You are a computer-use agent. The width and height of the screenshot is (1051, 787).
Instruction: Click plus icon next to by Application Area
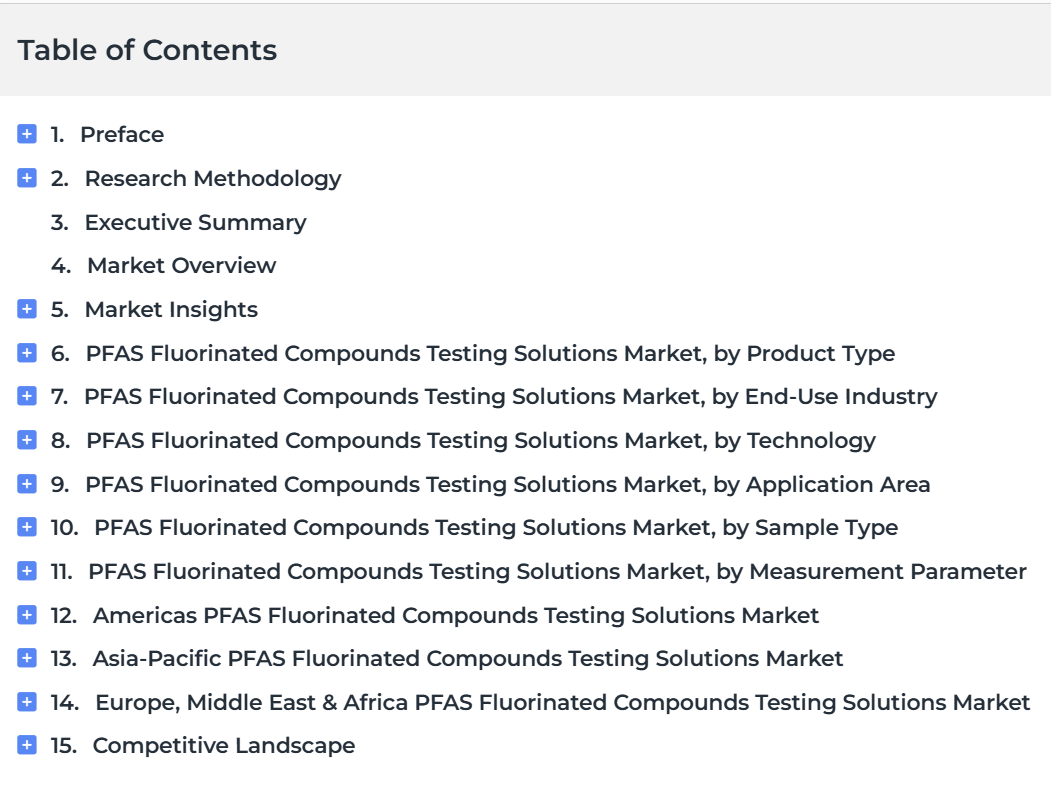click(x=27, y=483)
